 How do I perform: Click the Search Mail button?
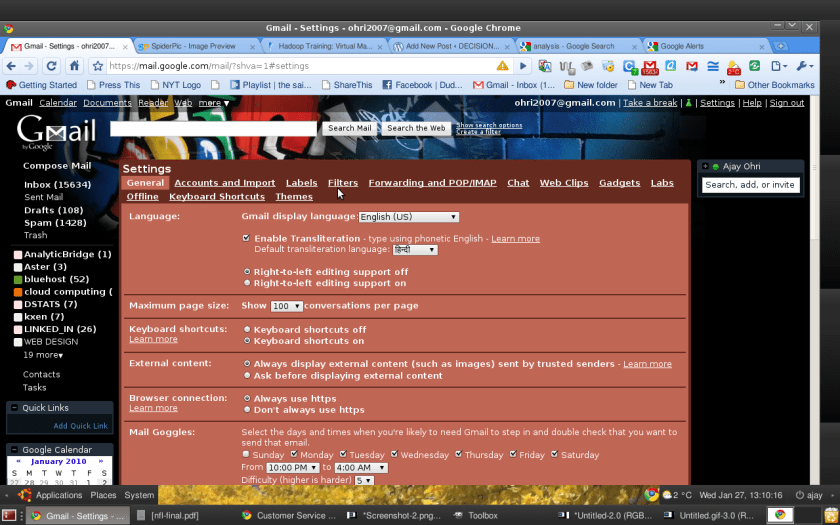[x=349, y=128]
